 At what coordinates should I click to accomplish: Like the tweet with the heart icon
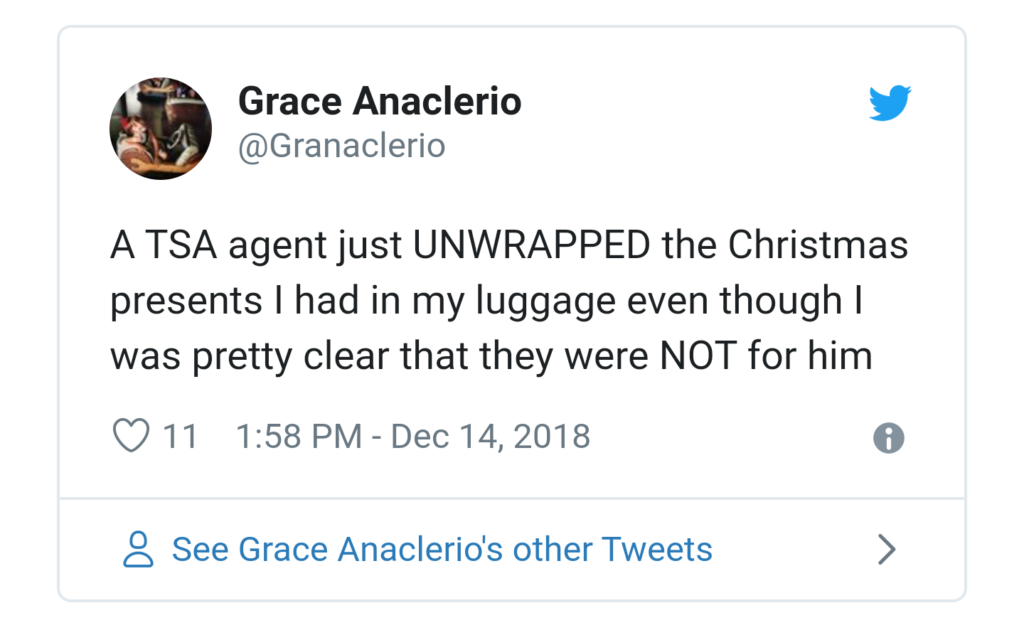coord(131,435)
